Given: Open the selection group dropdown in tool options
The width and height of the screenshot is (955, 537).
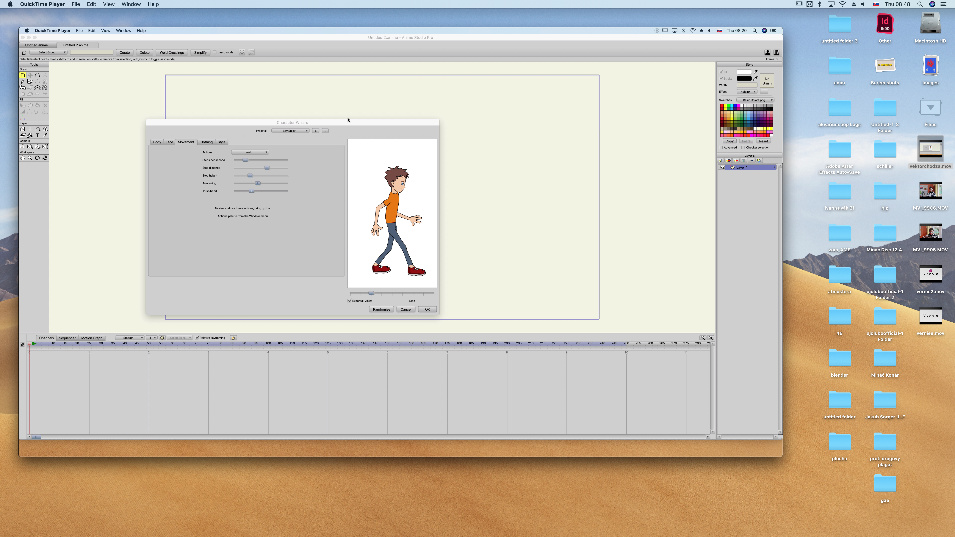Looking at the screenshot, I should point(48,52).
